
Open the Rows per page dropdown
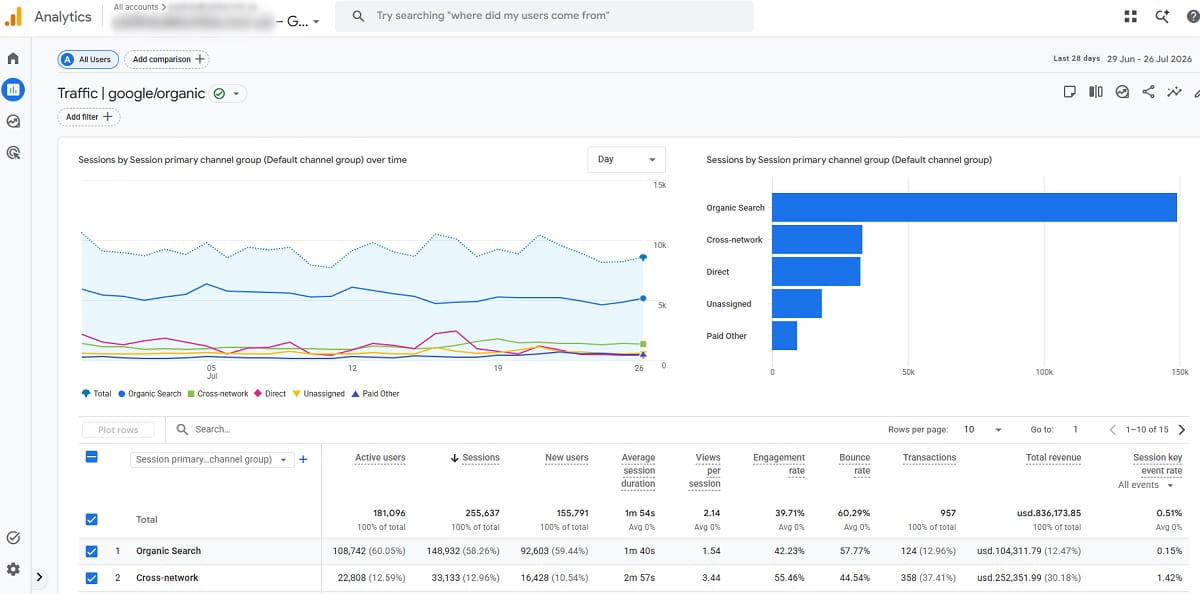point(983,430)
